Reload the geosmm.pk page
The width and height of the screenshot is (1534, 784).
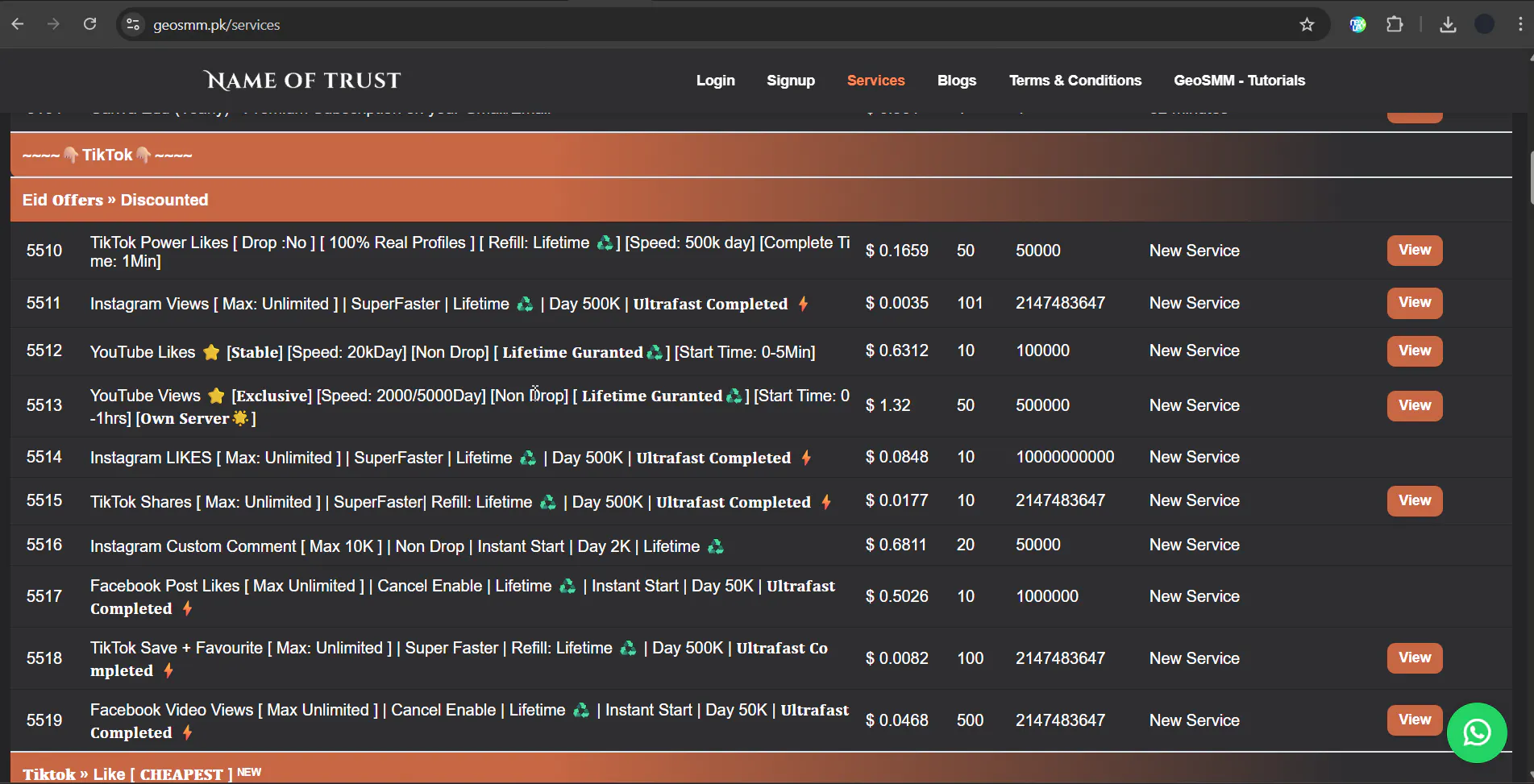tap(89, 24)
